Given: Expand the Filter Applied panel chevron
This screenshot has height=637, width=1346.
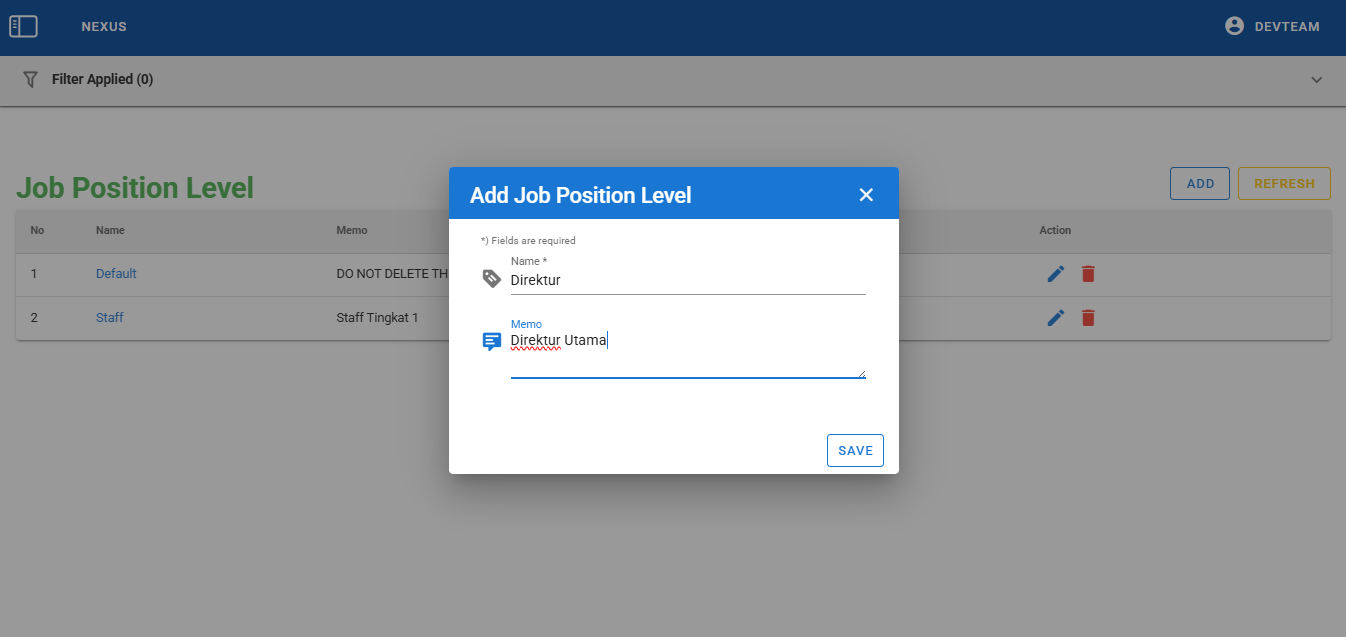Looking at the screenshot, I should [x=1317, y=80].
